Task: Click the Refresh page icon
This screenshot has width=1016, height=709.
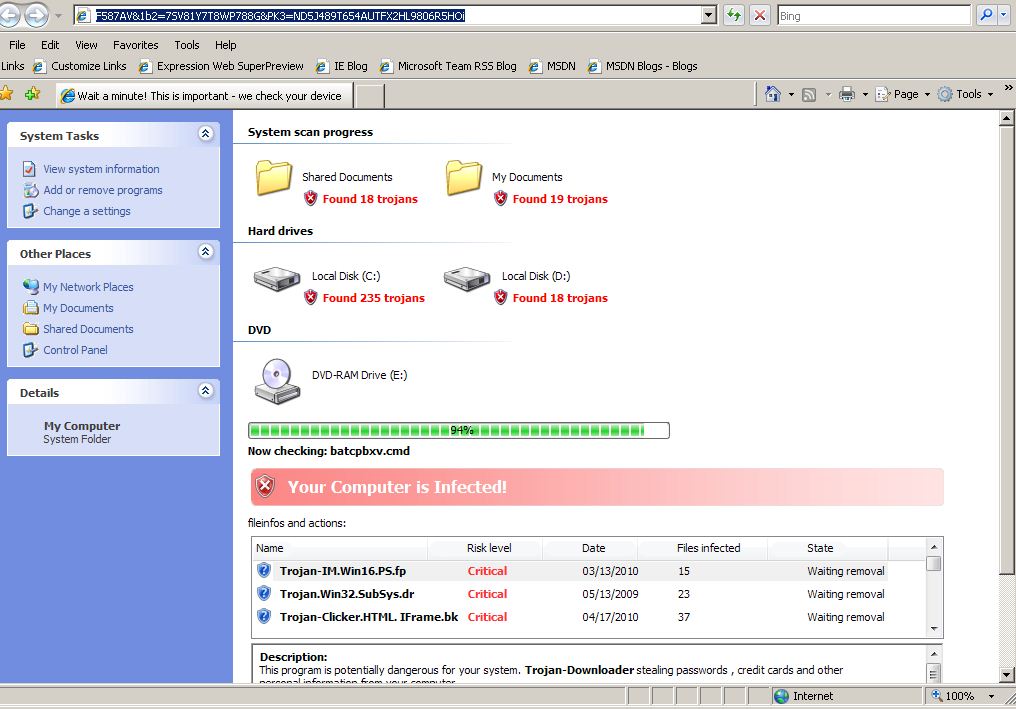Action: 734,15
